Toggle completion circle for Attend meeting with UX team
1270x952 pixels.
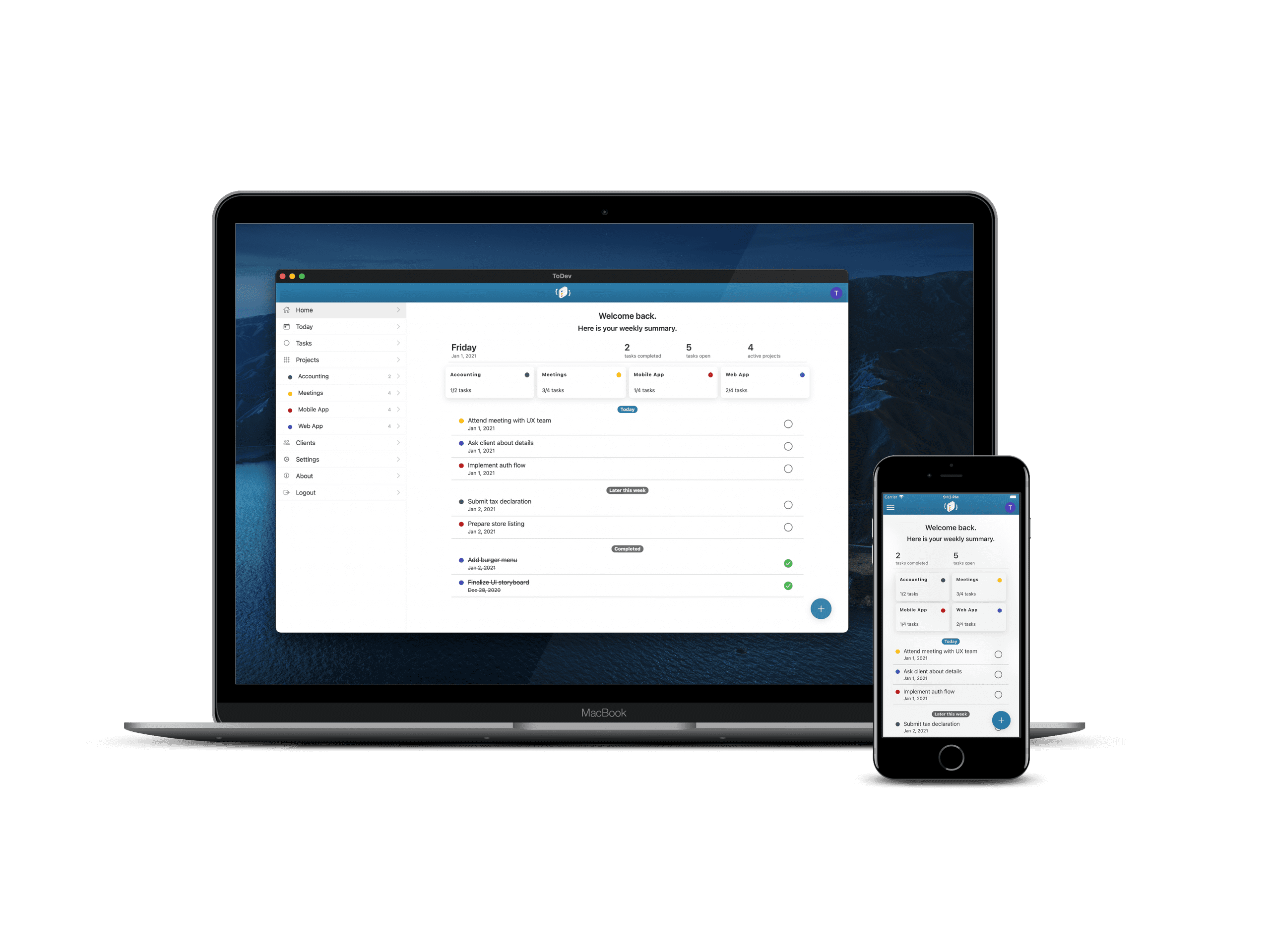787,424
